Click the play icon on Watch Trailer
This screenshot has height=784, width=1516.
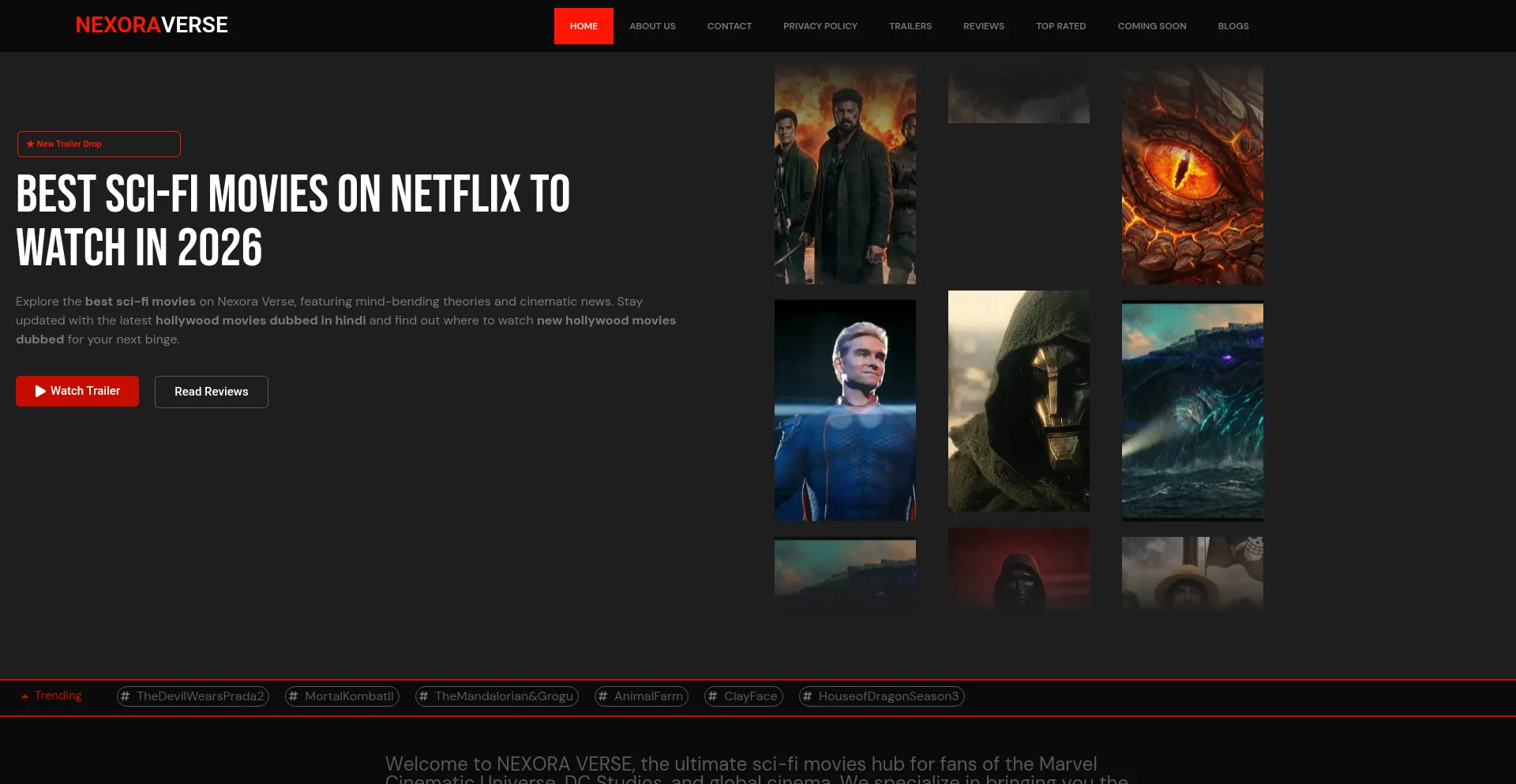click(40, 391)
